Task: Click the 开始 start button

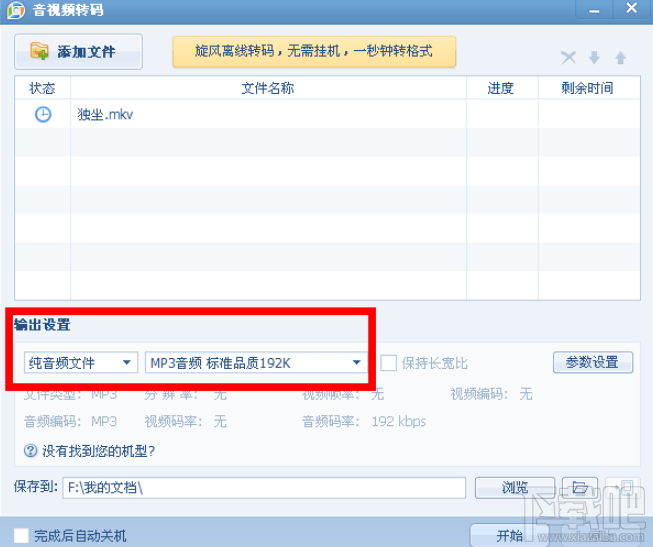Action: pyautogui.click(x=510, y=535)
